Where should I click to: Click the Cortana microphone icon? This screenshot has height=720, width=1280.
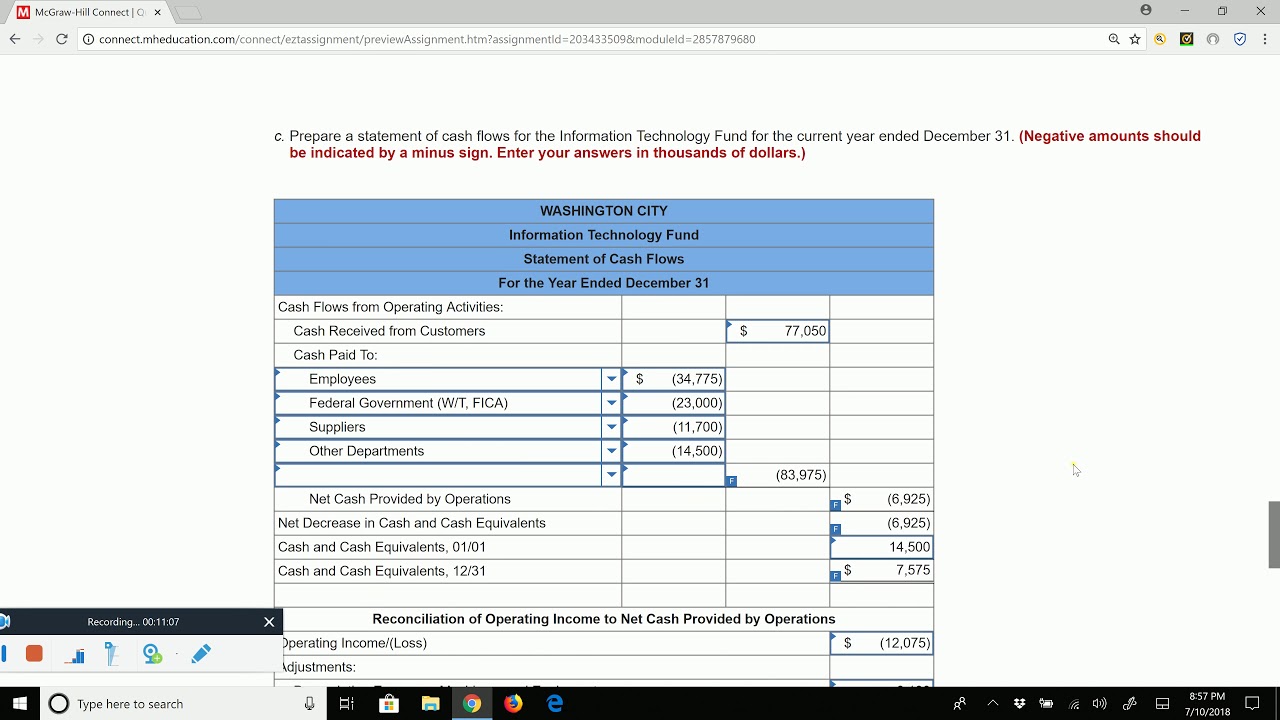(310, 704)
